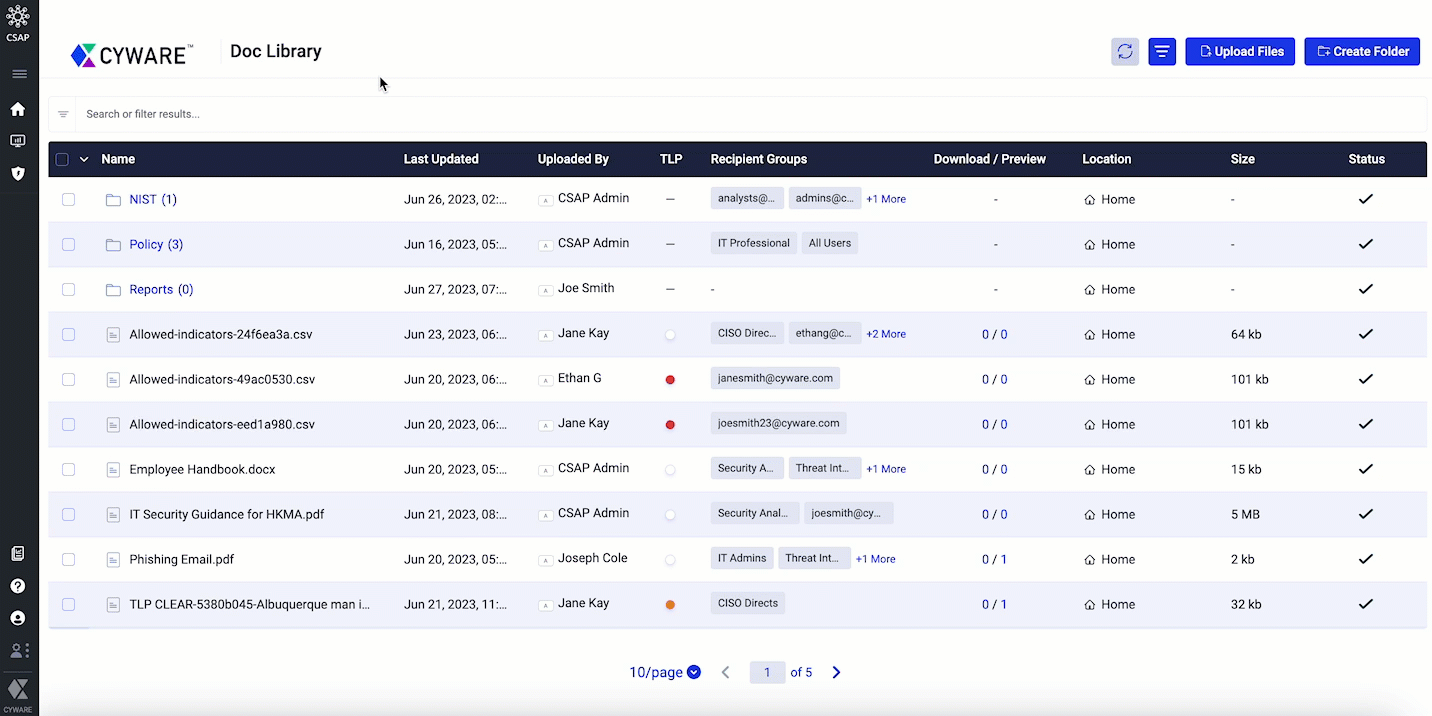Check the select-all checkbox in the table header
The width and height of the screenshot is (1432, 716).
[x=63, y=159]
